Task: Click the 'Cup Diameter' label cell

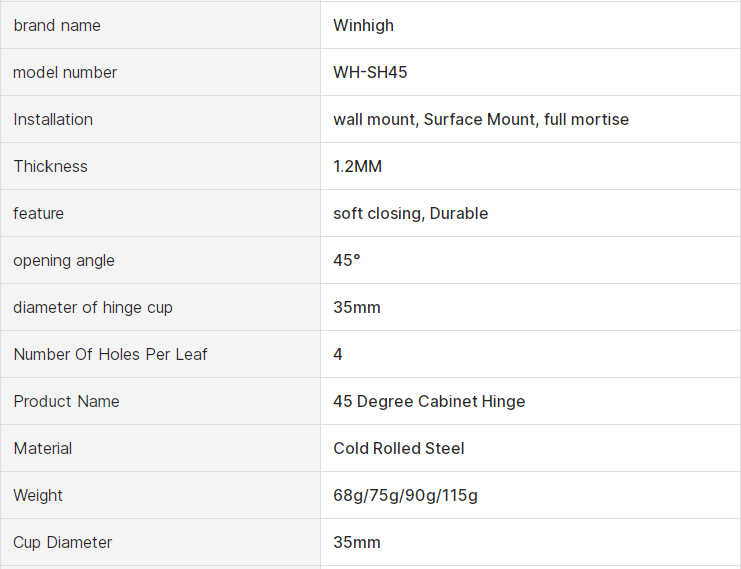Action: point(62,543)
